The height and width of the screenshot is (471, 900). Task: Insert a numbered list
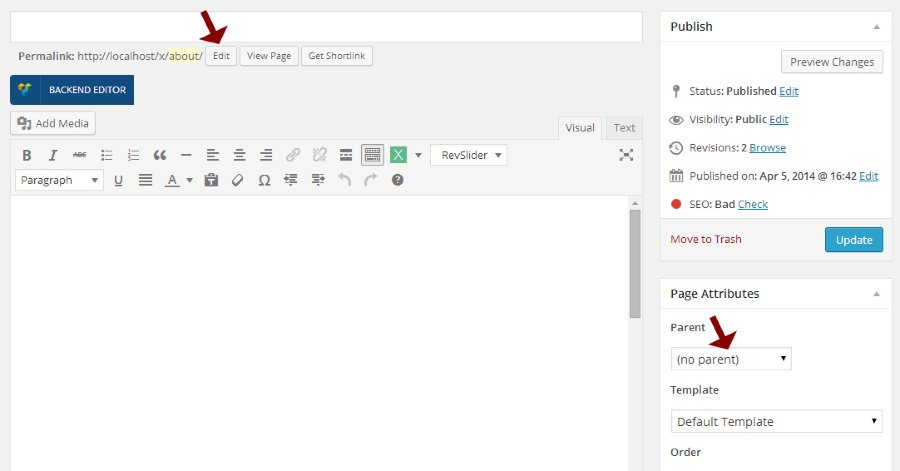click(133, 155)
